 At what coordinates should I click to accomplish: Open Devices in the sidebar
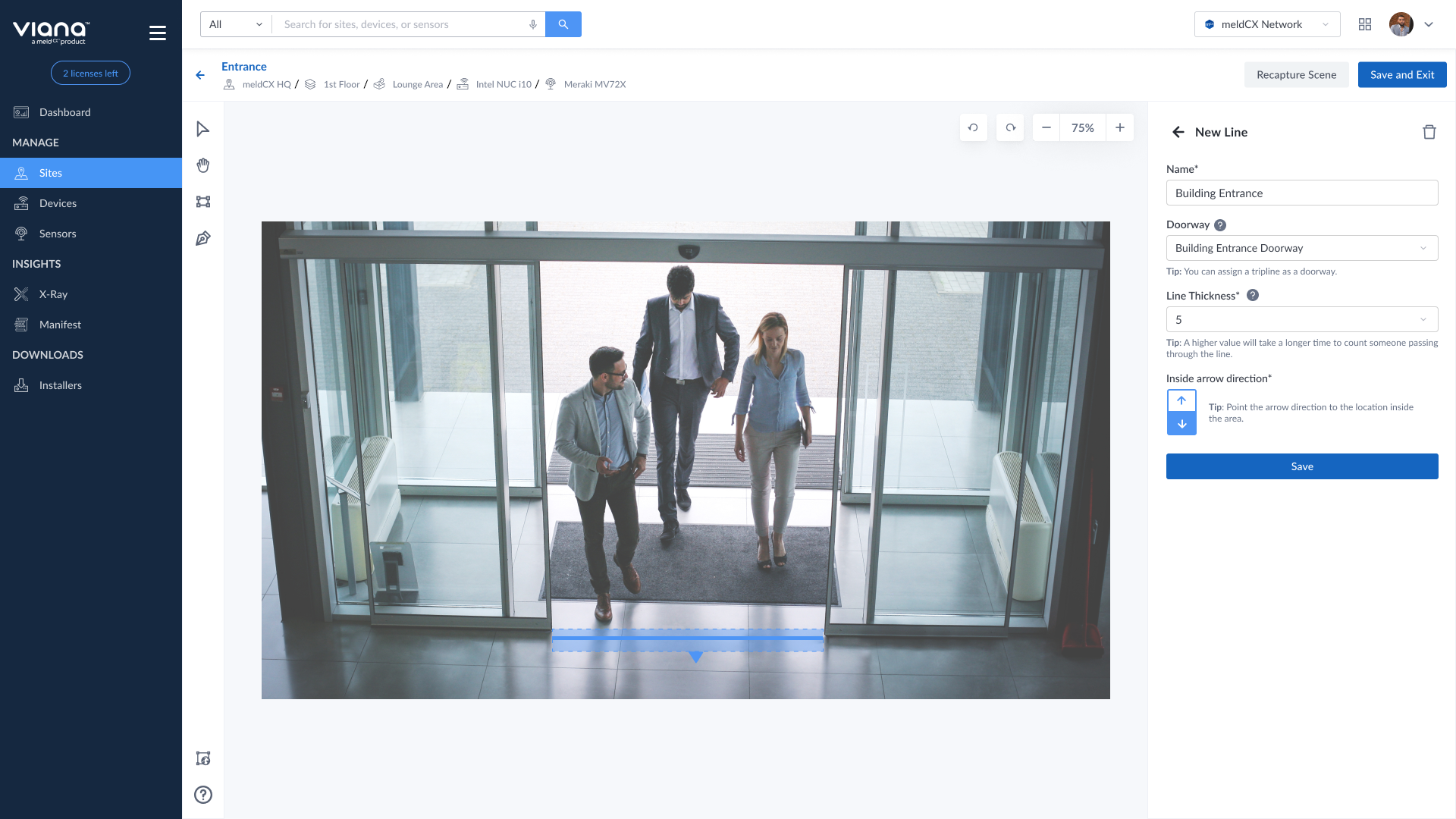58,203
